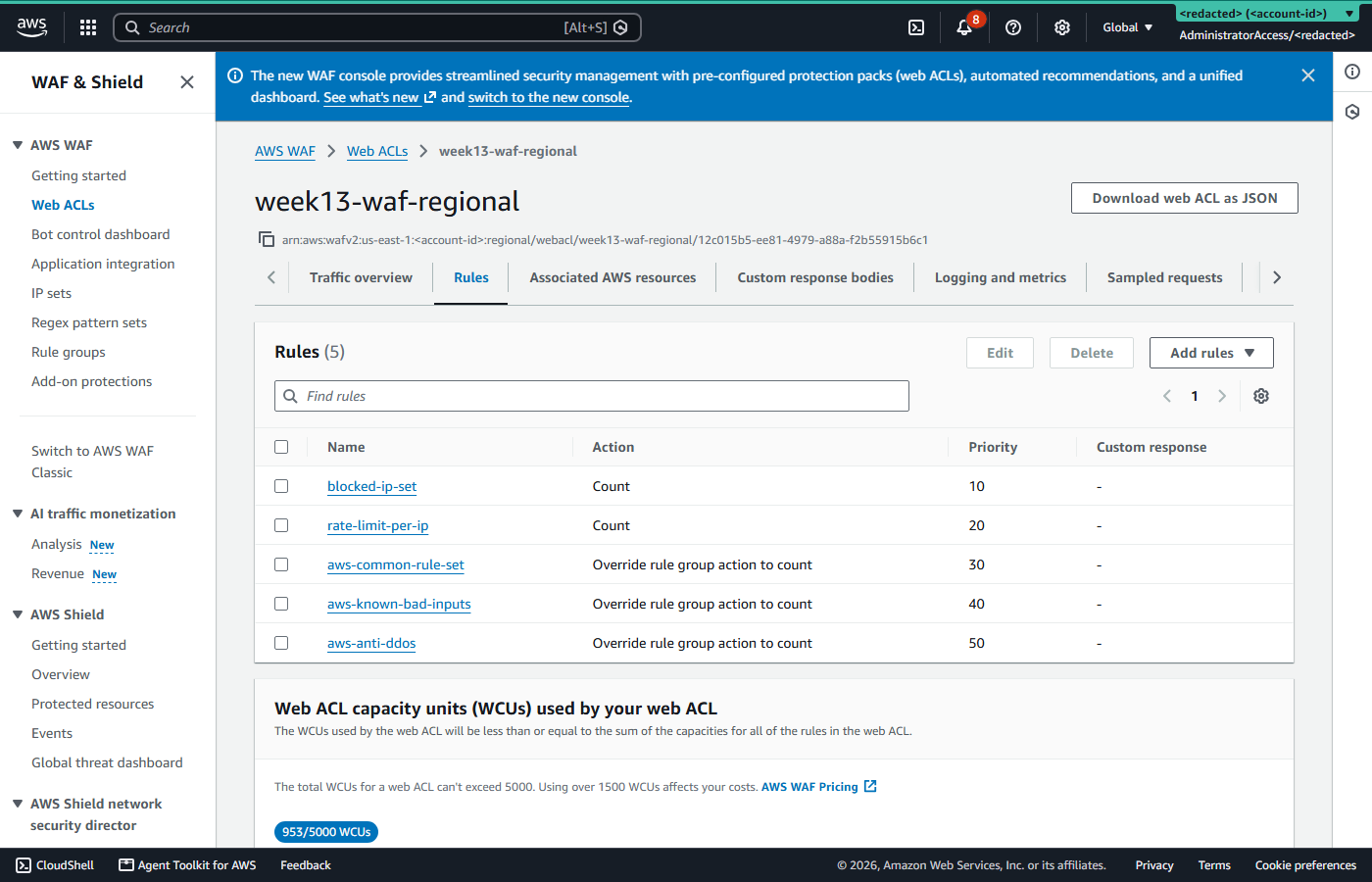Close the WAF & Shield sidebar
Viewport: 1372px width, 882px height.
(x=187, y=82)
